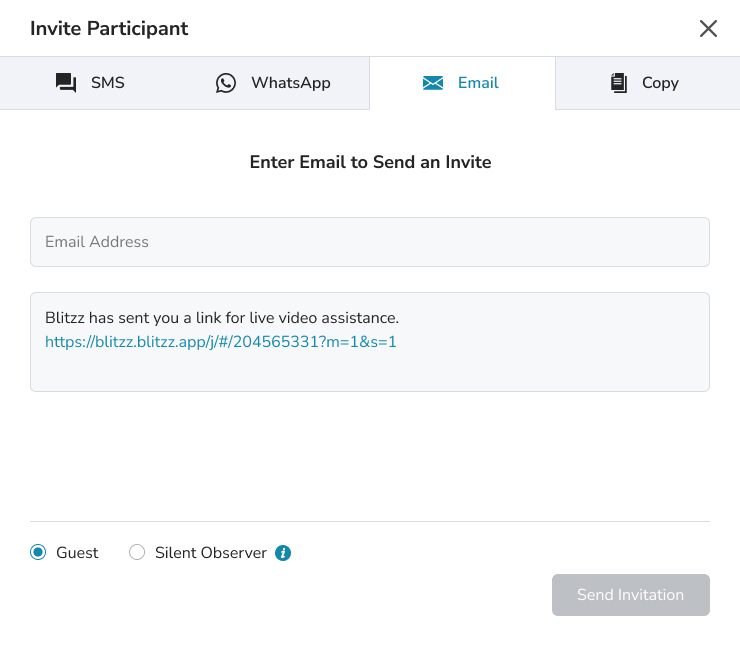740x646 pixels.
Task: Click the WhatsApp logo icon
Action: 226,83
